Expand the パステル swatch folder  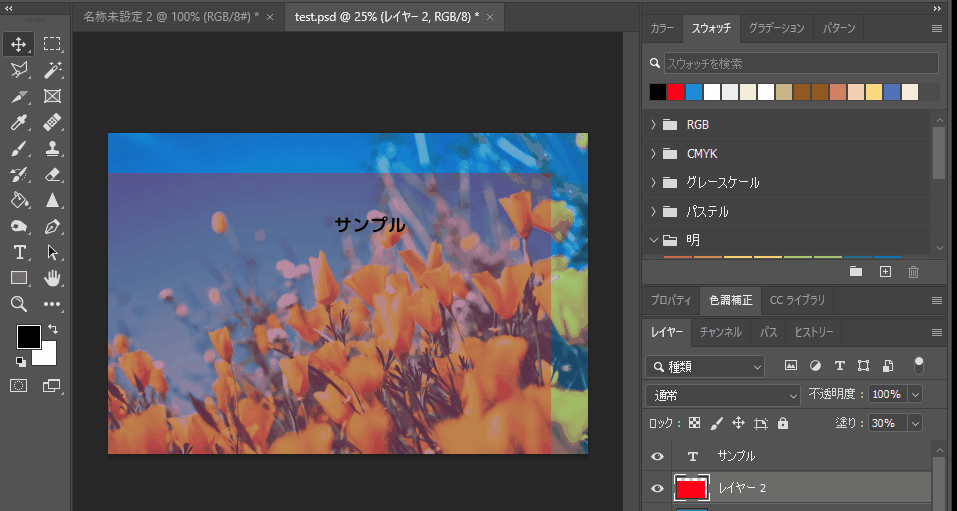tap(654, 211)
